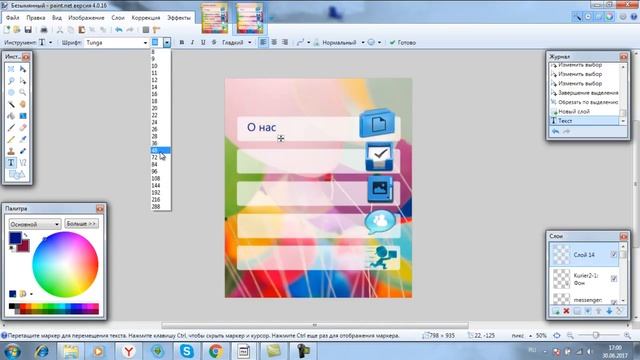Align text center
The image size is (640, 360).
274,42
